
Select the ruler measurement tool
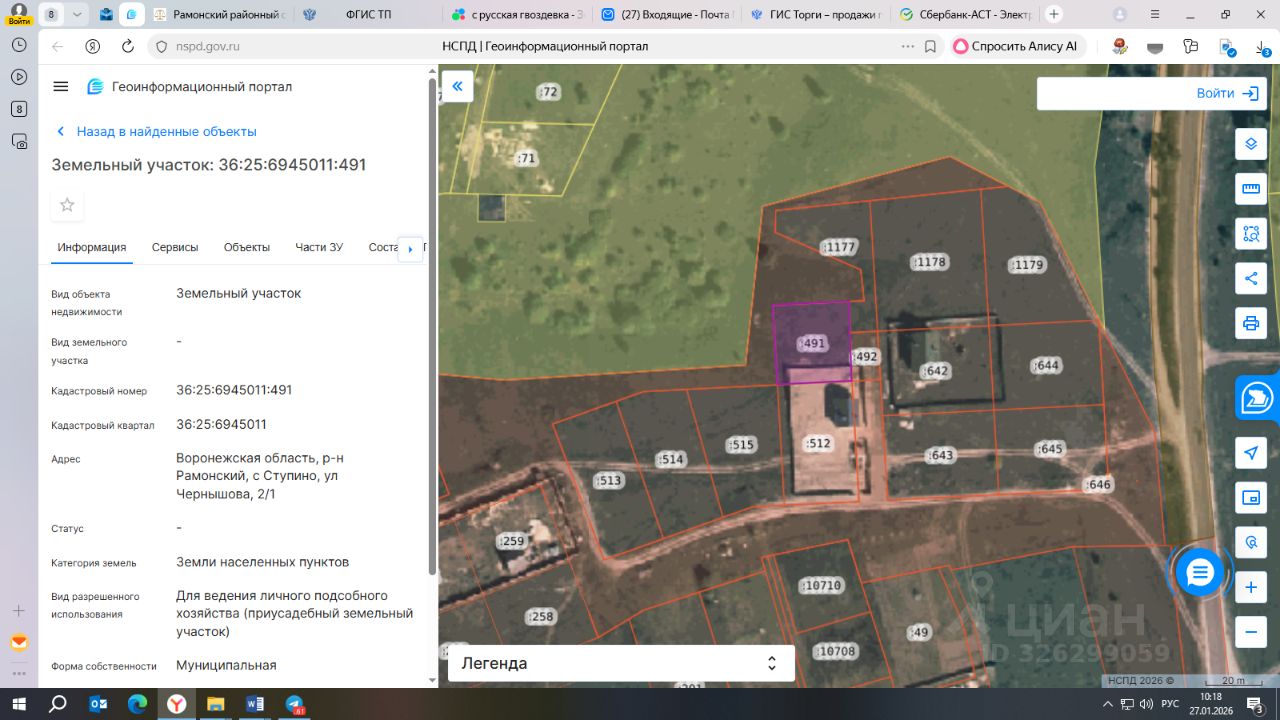click(1250, 189)
